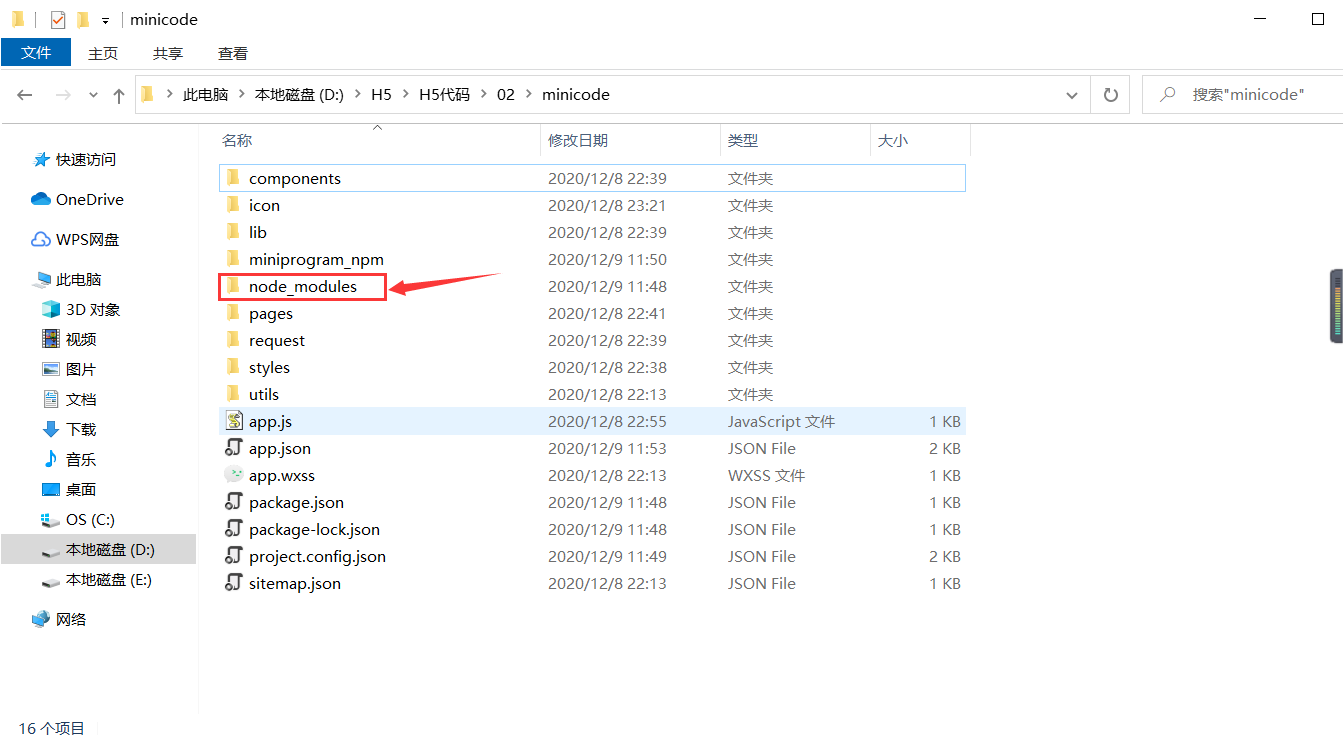Click the new folder quick-access icon
This screenshot has height=744, width=1343.
83,19
